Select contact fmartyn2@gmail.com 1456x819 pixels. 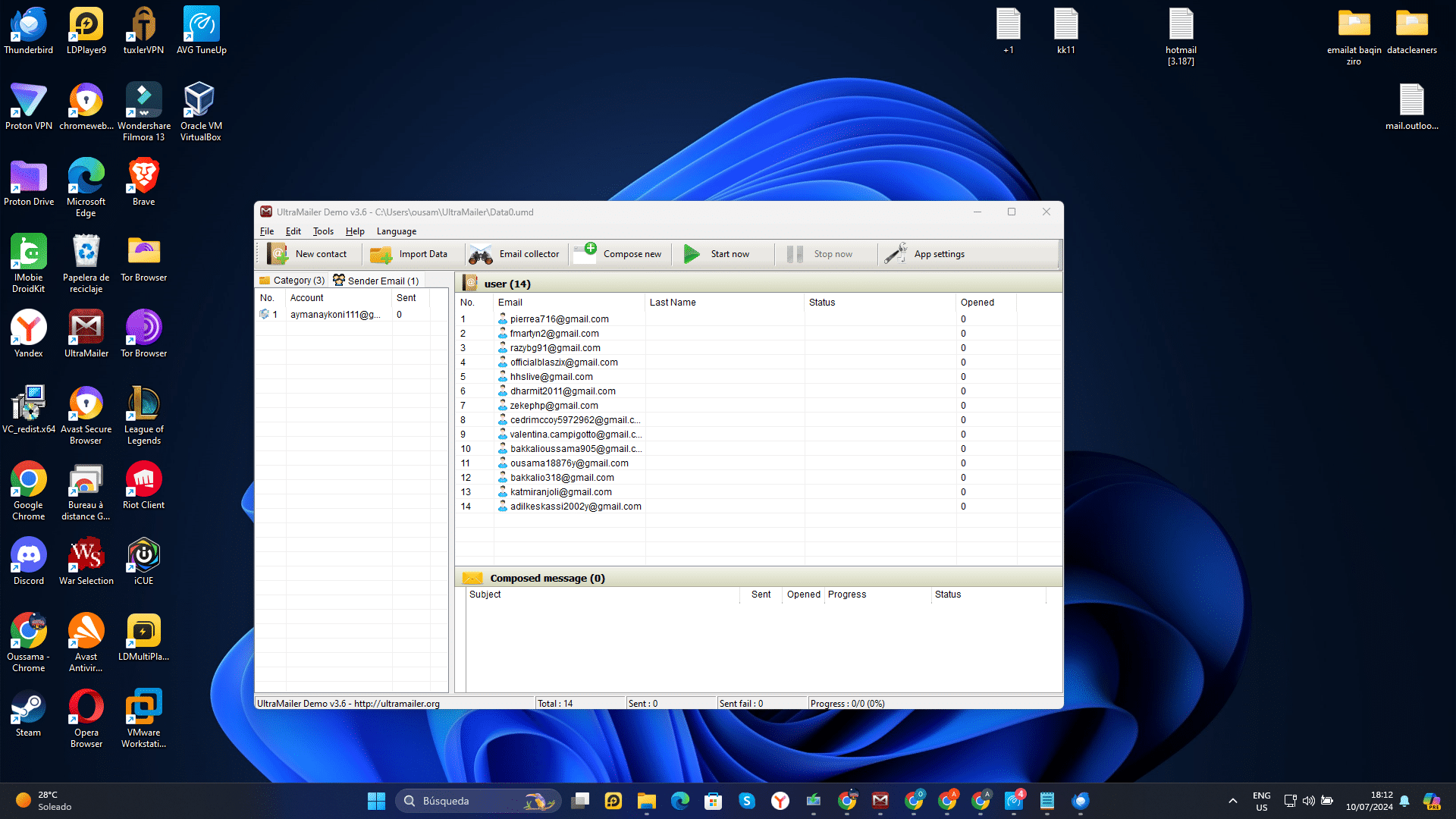click(554, 334)
